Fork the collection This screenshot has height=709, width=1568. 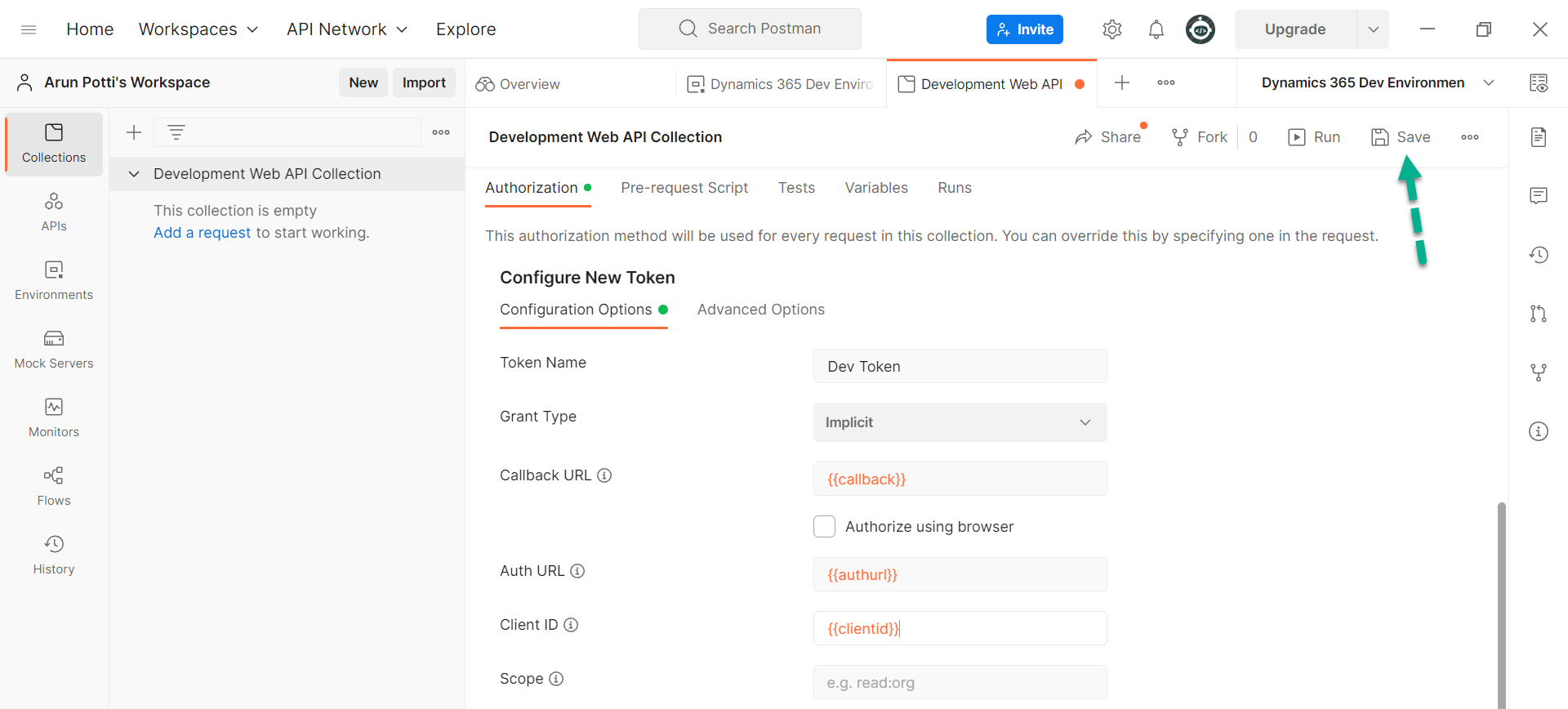(x=1199, y=137)
